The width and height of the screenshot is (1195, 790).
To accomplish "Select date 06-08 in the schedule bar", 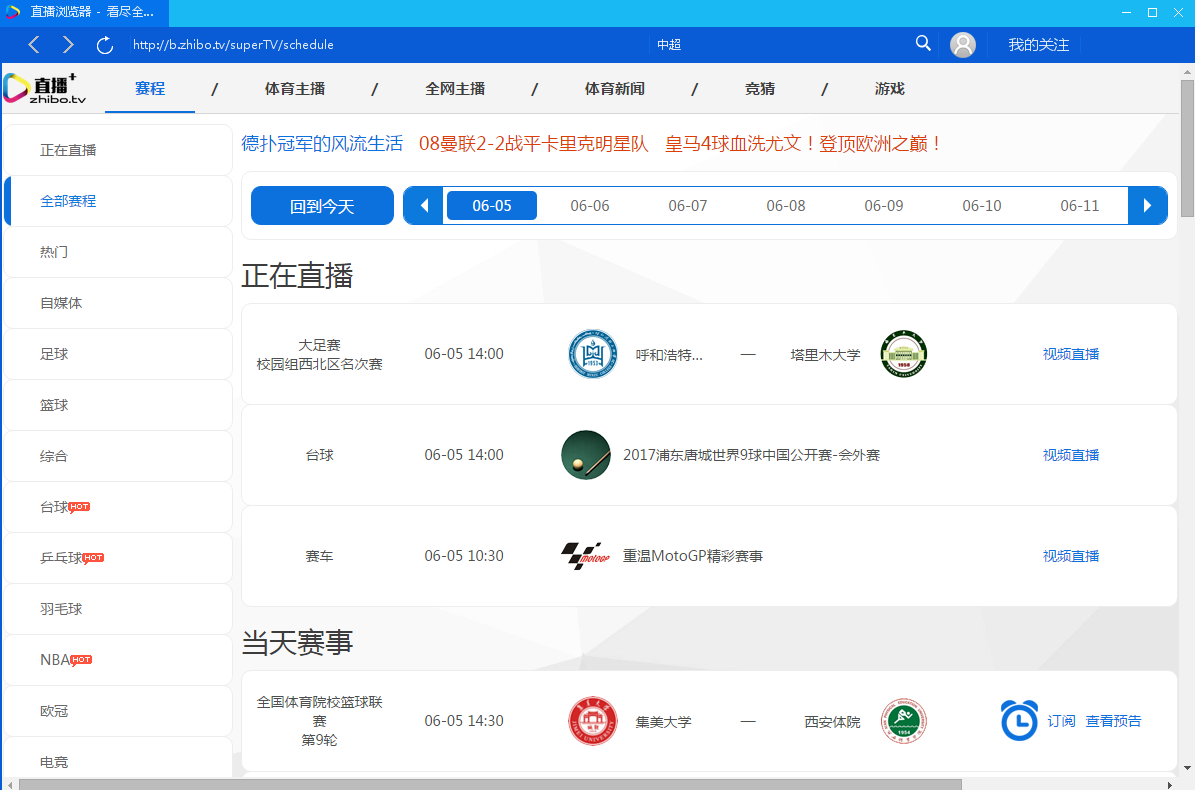I will click(x=785, y=205).
